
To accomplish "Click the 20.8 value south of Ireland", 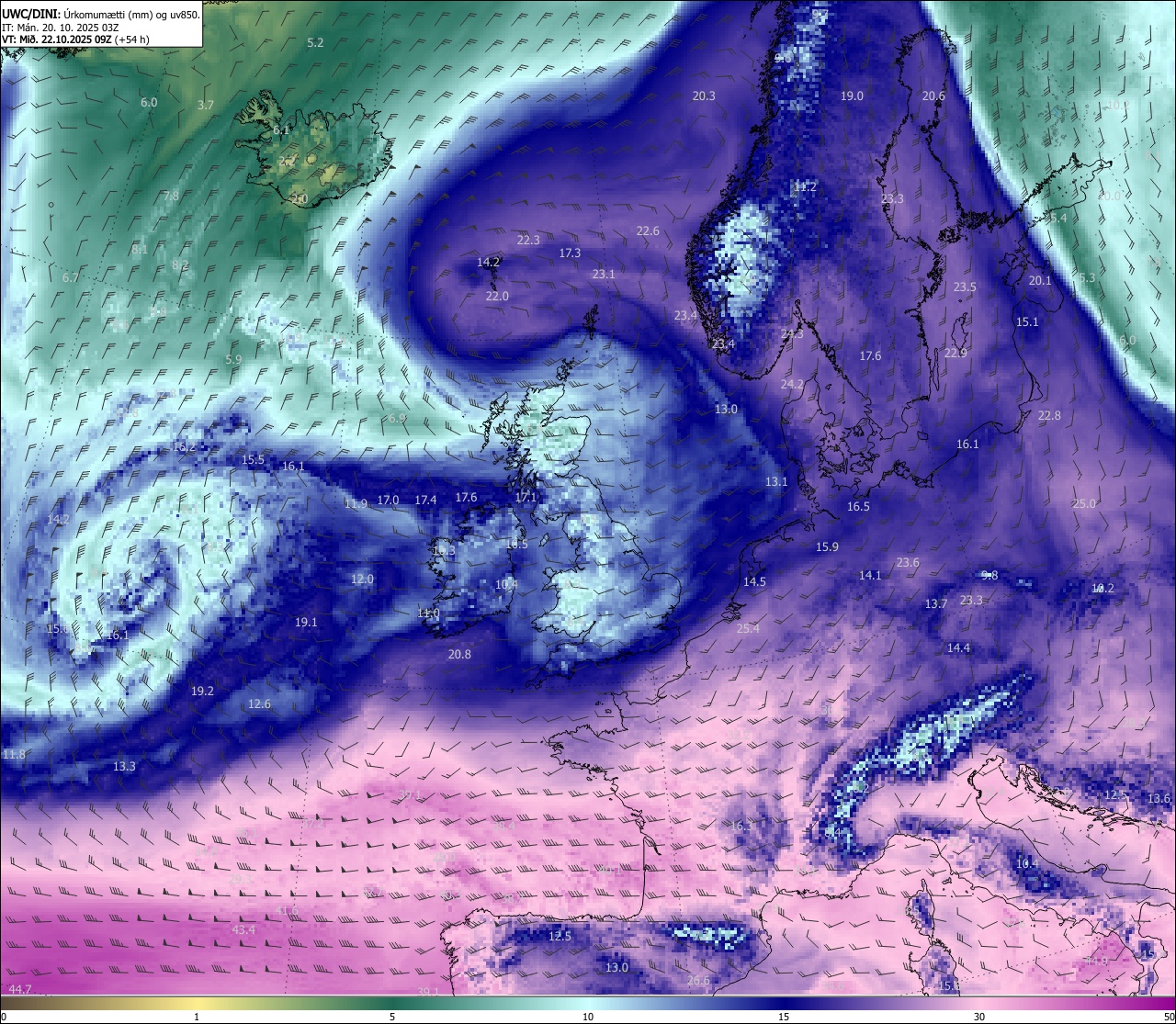I will [459, 655].
